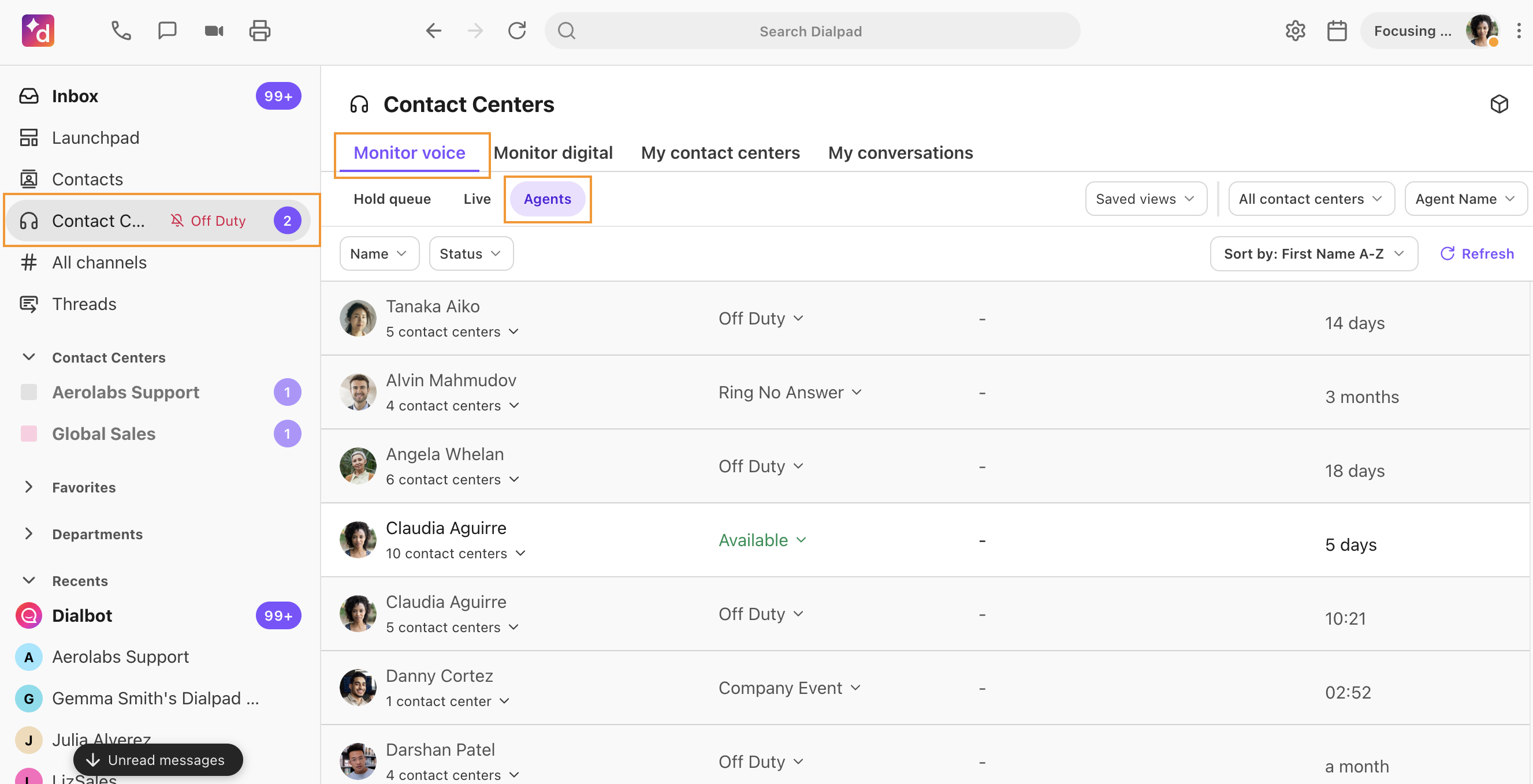Viewport: 1533px width, 784px height.
Task: Click Darshan Patel's agent name
Action: coord(440,749)
